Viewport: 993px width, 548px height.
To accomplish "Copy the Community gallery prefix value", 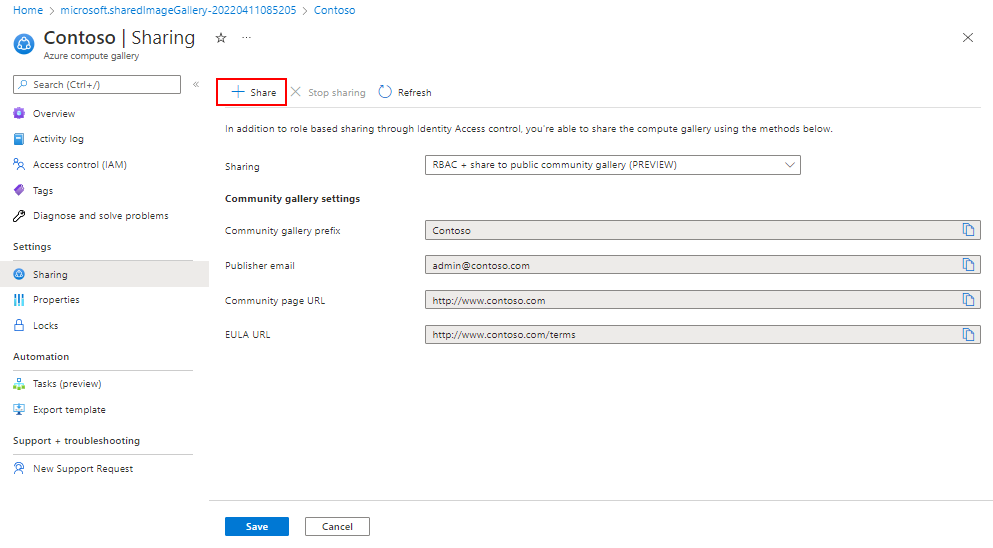I will (x=968, y=230).
